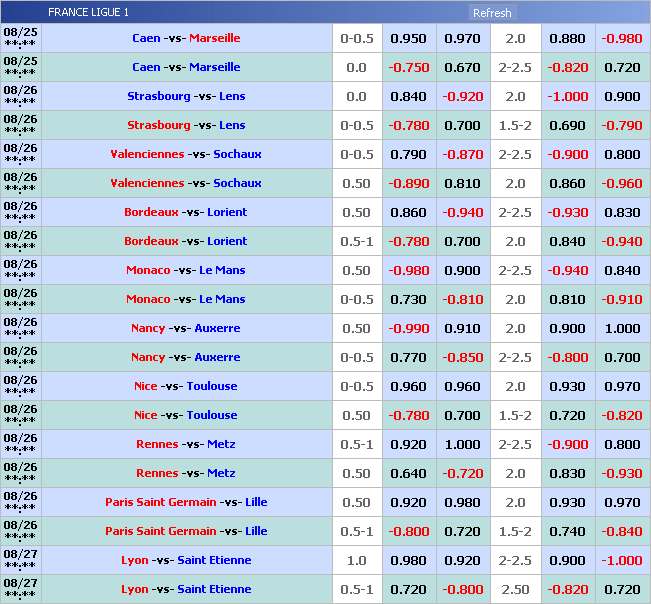
Task: Click the -0.890 odds for Valenciennes vs Sochaux
Action: pos(408,184)
